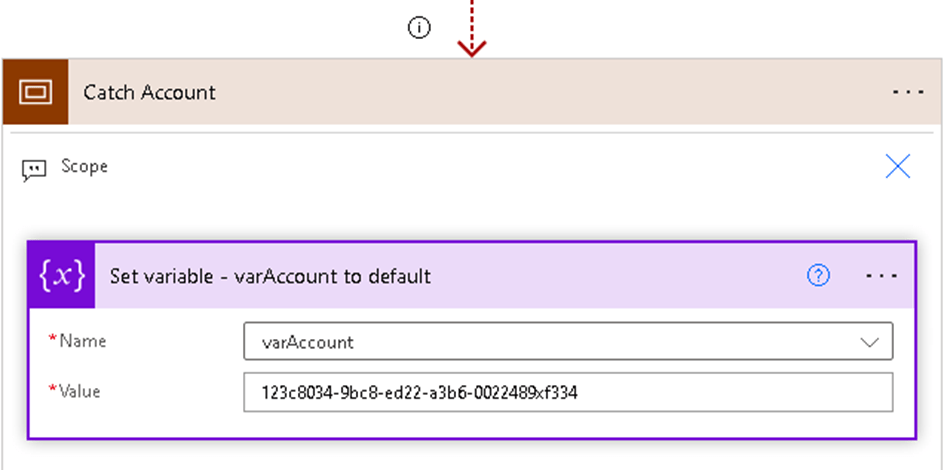Click the Scope comment bubble icon
This screenshot has width=944, height=470.
pos(34,168)
